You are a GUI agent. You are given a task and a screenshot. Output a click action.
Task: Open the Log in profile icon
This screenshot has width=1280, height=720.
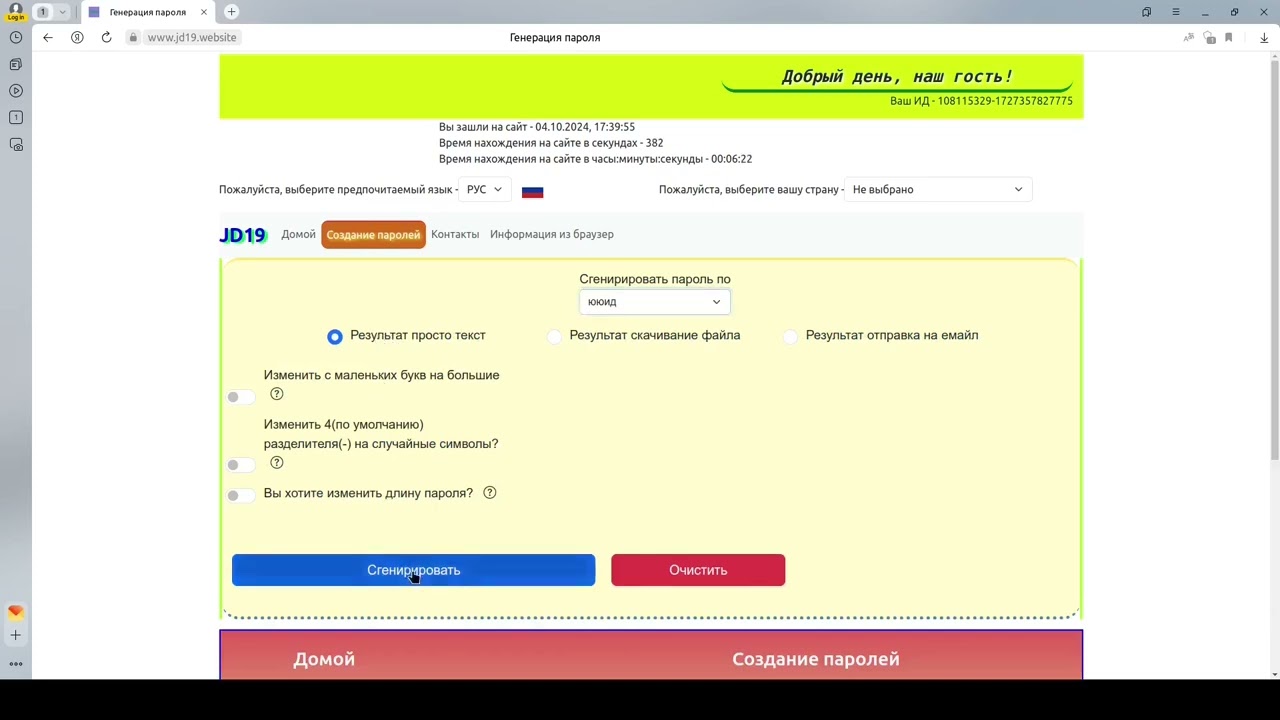pos(15,11)
